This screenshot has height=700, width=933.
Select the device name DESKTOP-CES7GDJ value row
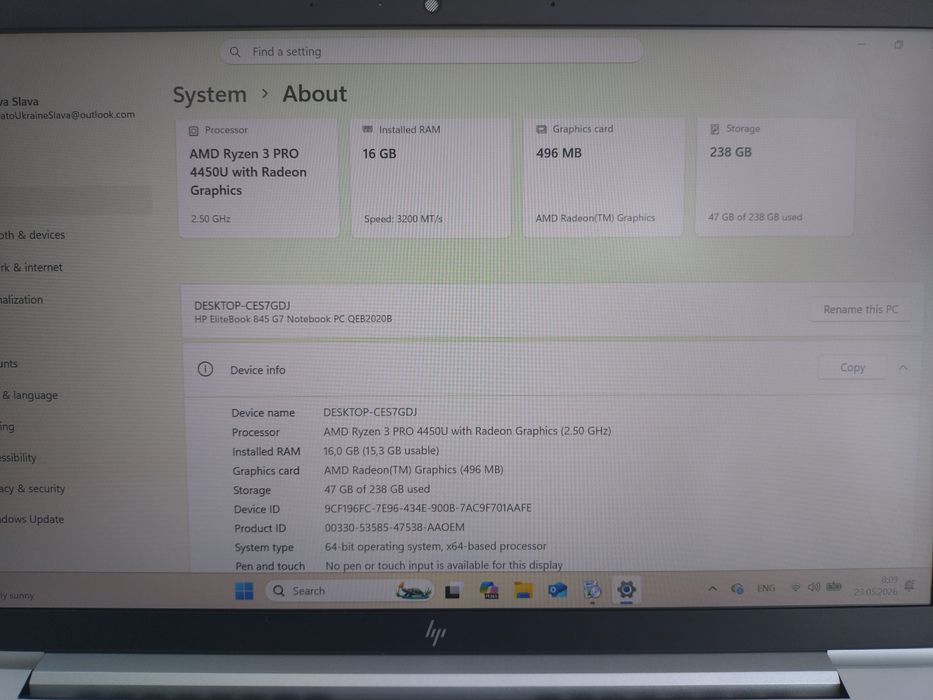click(370, 412)
